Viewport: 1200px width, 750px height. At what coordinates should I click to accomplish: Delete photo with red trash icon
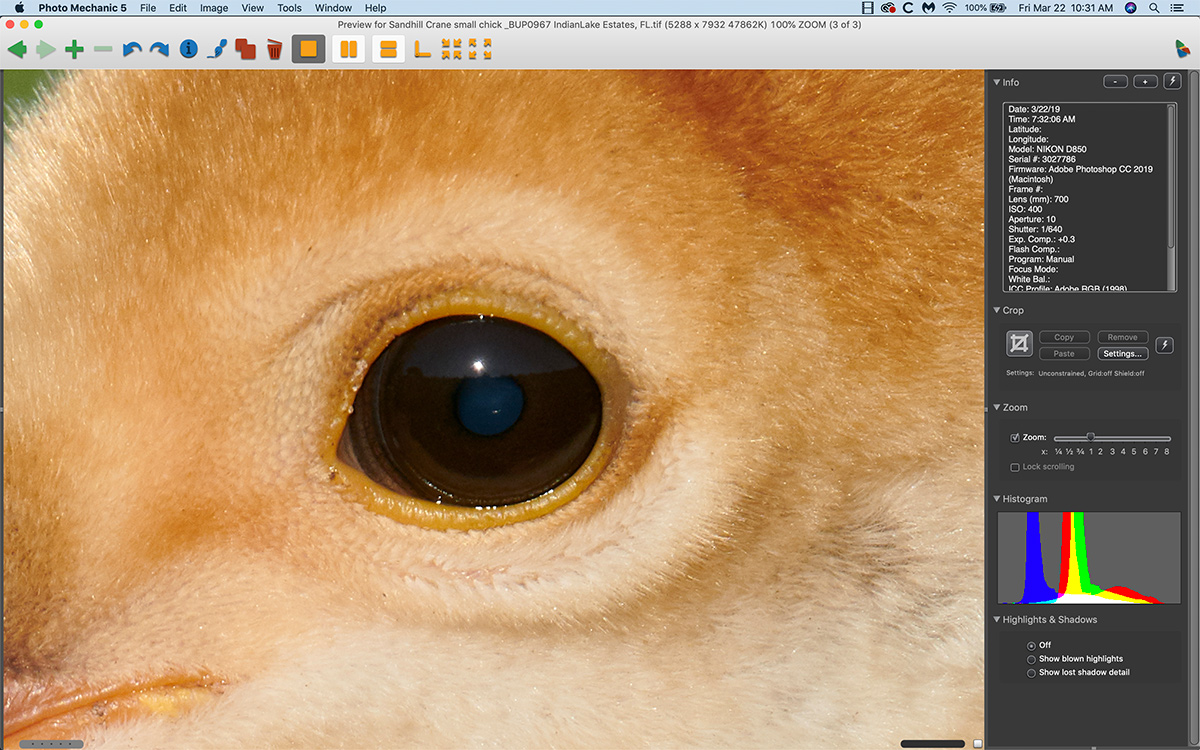pos(274,49)
